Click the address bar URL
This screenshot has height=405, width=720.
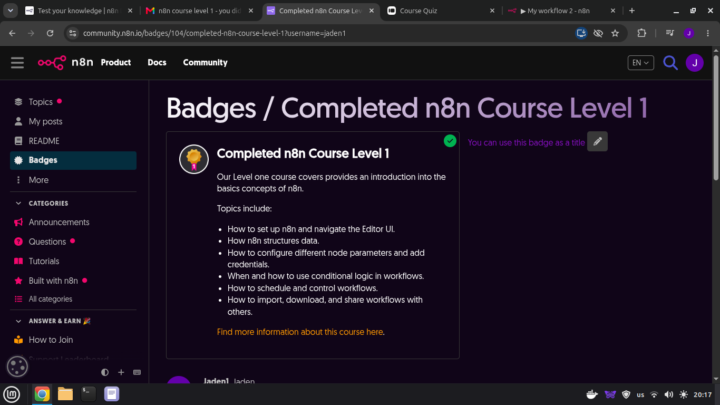click(x=214, y=33)
